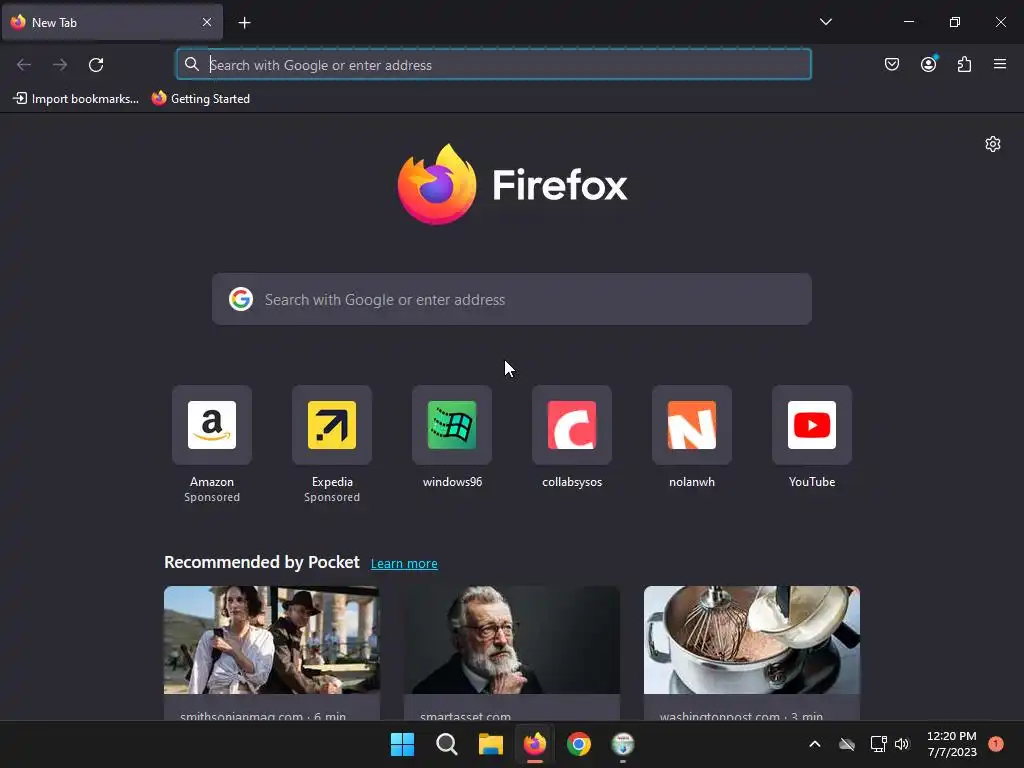Open the notification badge in taskbar
Viewport: 1024px width, 768px height.
(x=995, y=743)
